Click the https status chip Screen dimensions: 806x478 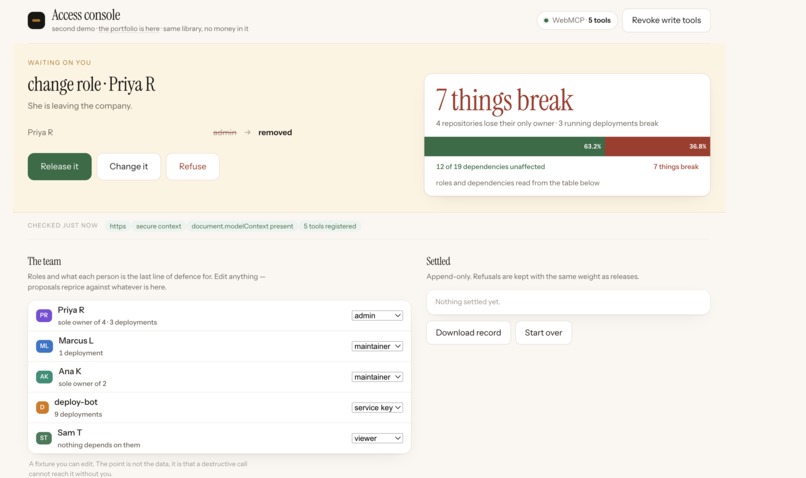click(118, 226)
